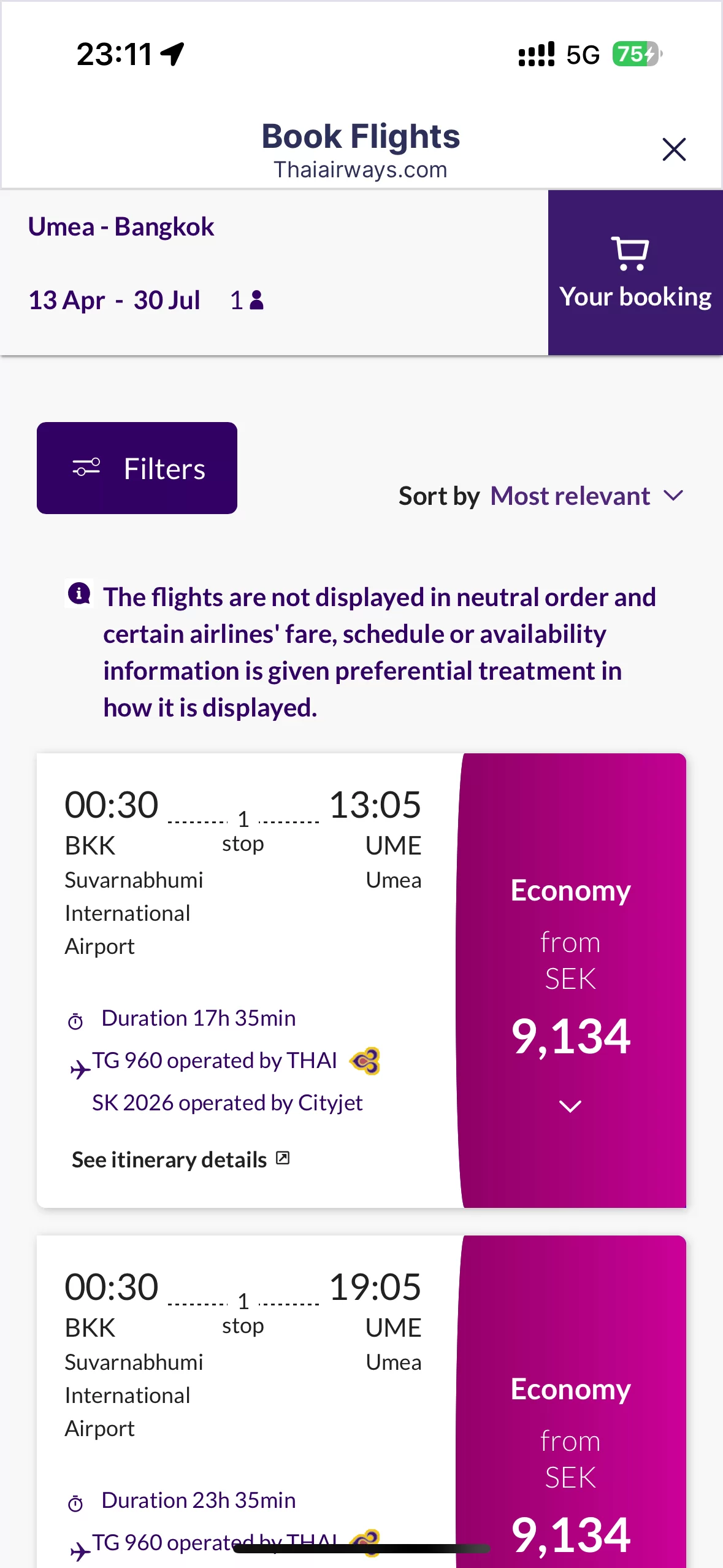The width and height of the screenshot is (723, 1568).
Task: Open See itinerary details link
Action: (x=169, y=1159)
